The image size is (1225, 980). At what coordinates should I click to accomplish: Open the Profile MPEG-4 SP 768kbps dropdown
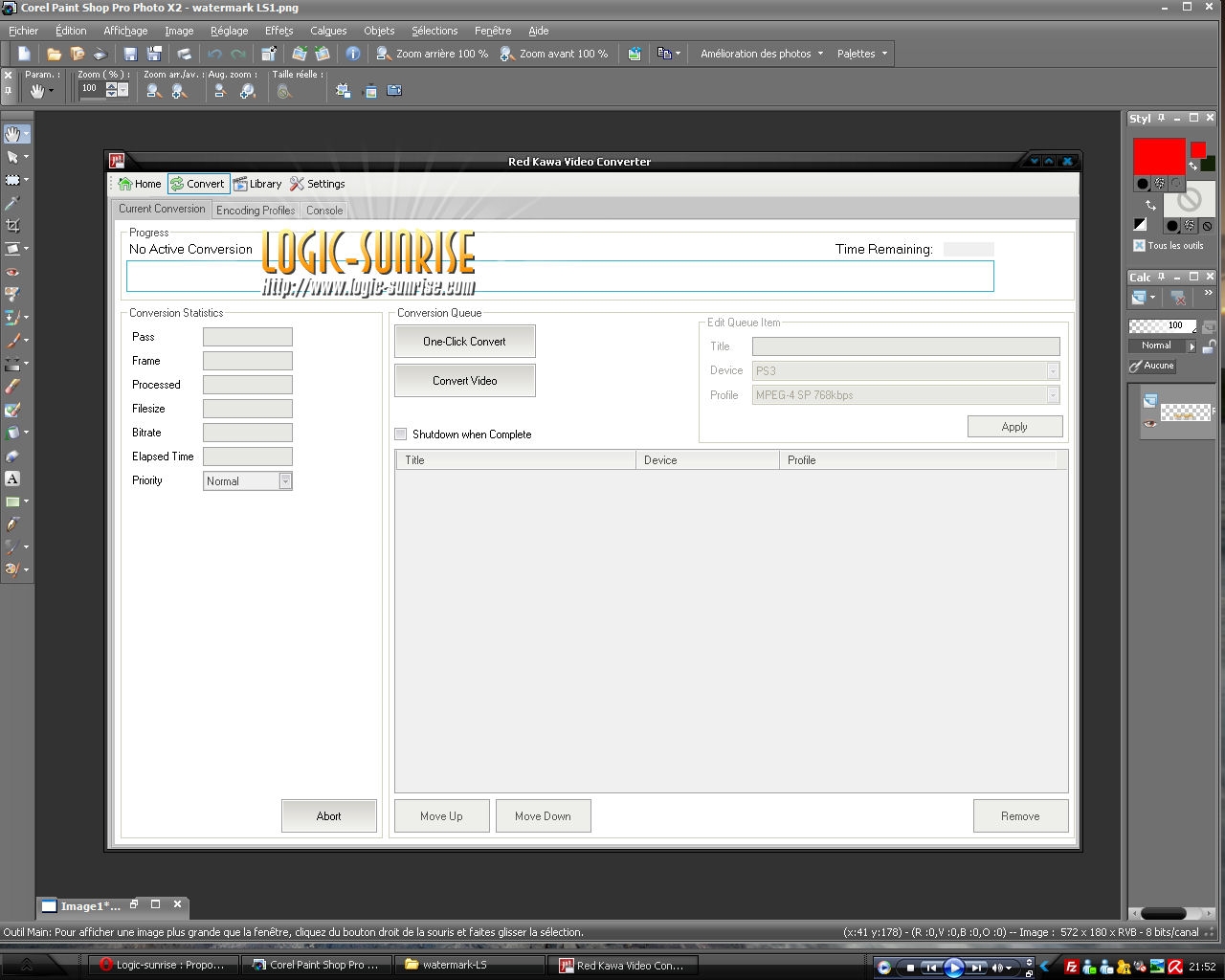[1053, 394]
